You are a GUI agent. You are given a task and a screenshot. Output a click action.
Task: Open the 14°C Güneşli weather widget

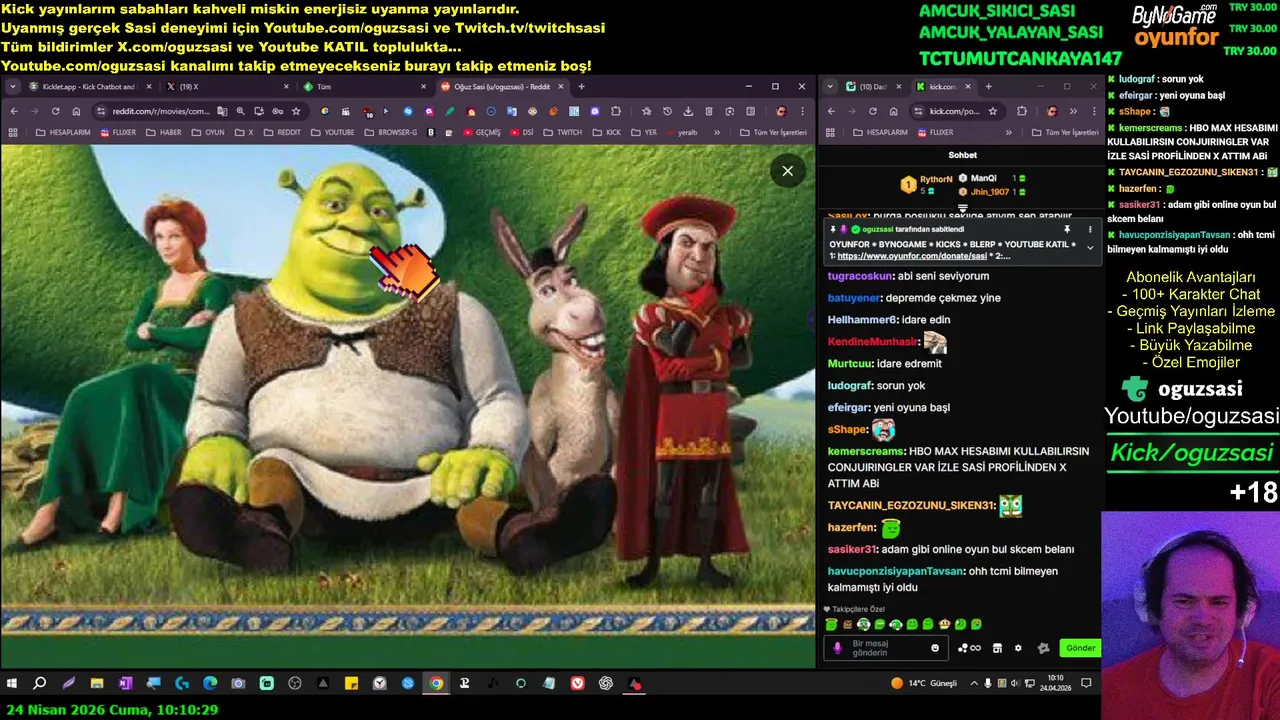[x=923, y=684]
